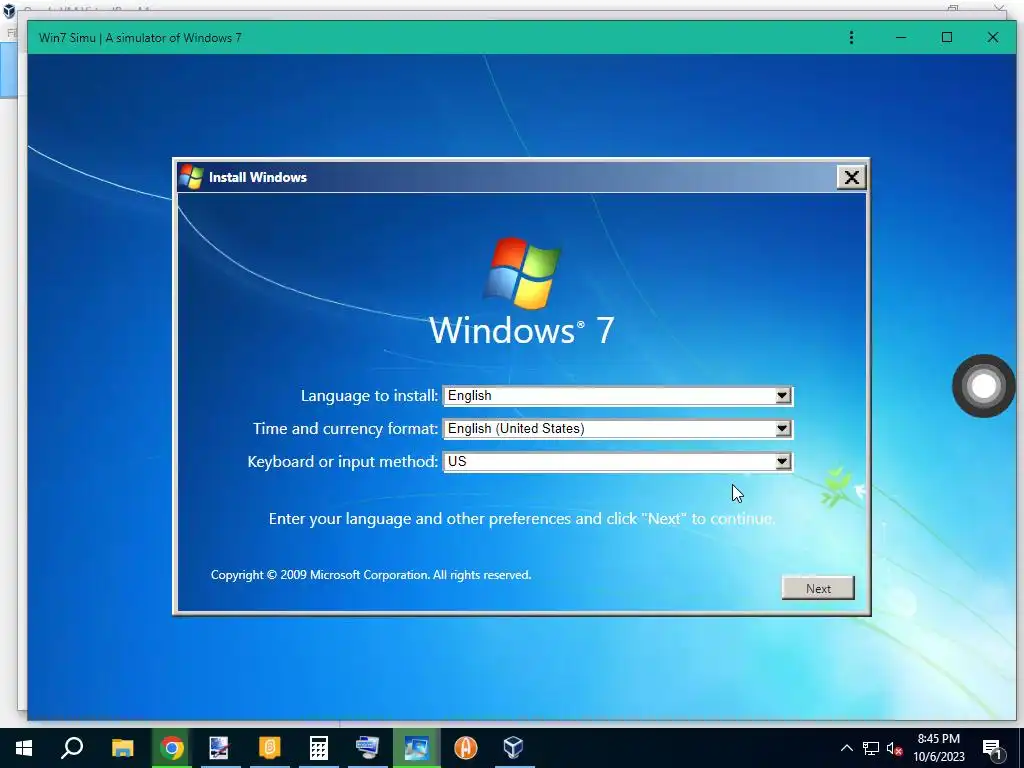Switch to Google Chrome in the taskbar
The height and width of the screenshot is (768, 1024).
coord(172,748)
